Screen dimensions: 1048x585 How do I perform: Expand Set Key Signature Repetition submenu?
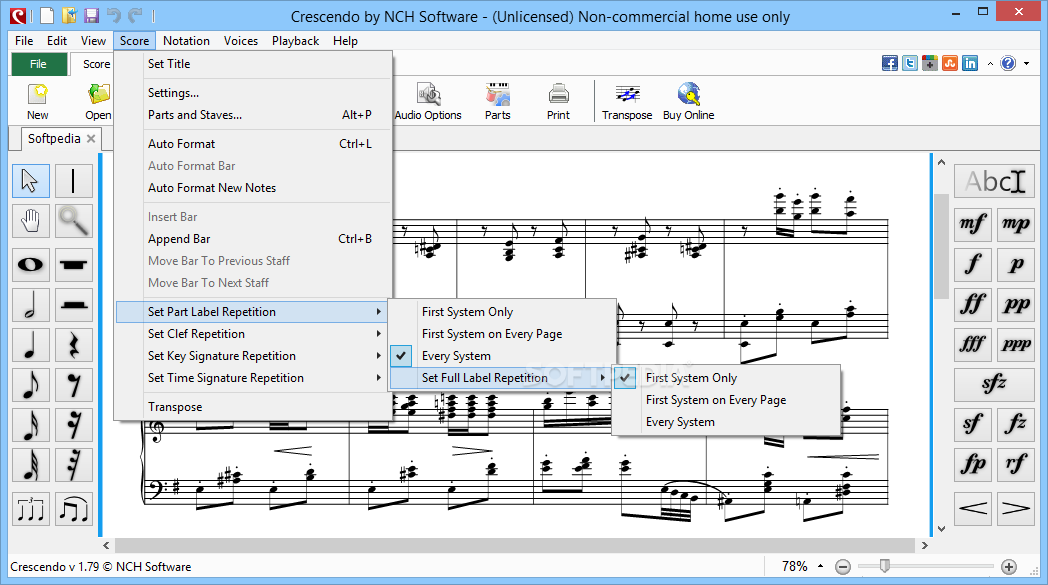pos(252,356)
